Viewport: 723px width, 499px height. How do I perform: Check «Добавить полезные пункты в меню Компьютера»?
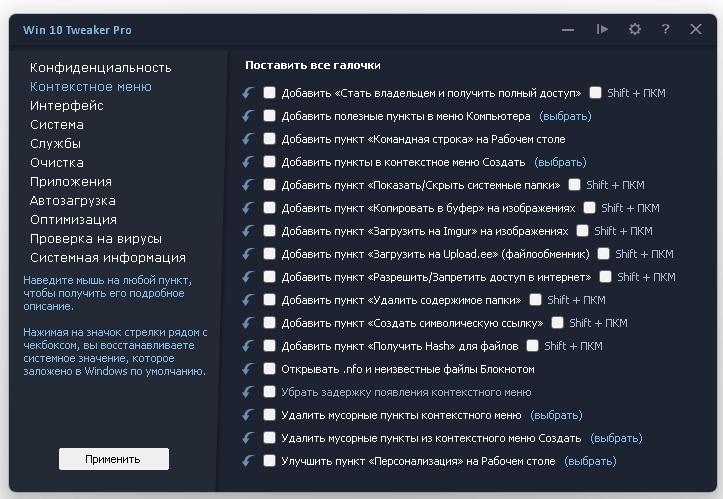[269, 116]
